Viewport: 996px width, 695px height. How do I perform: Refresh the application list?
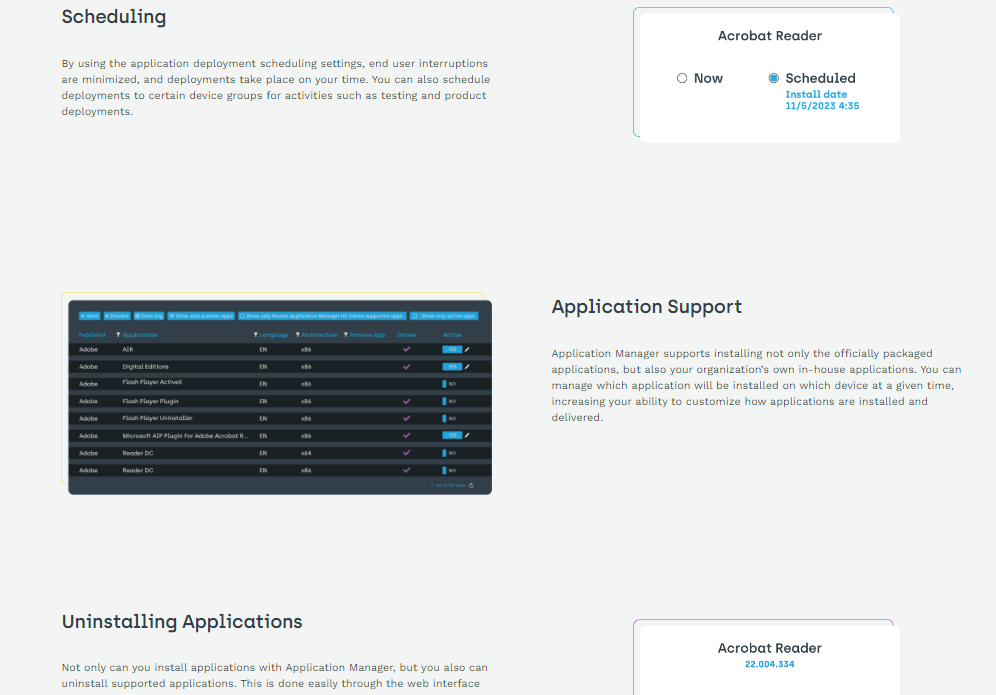[473, 485]
